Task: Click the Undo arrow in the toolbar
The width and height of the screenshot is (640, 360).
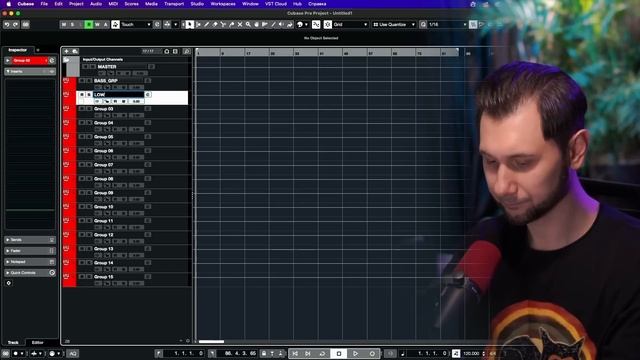Action: (7, 24)
